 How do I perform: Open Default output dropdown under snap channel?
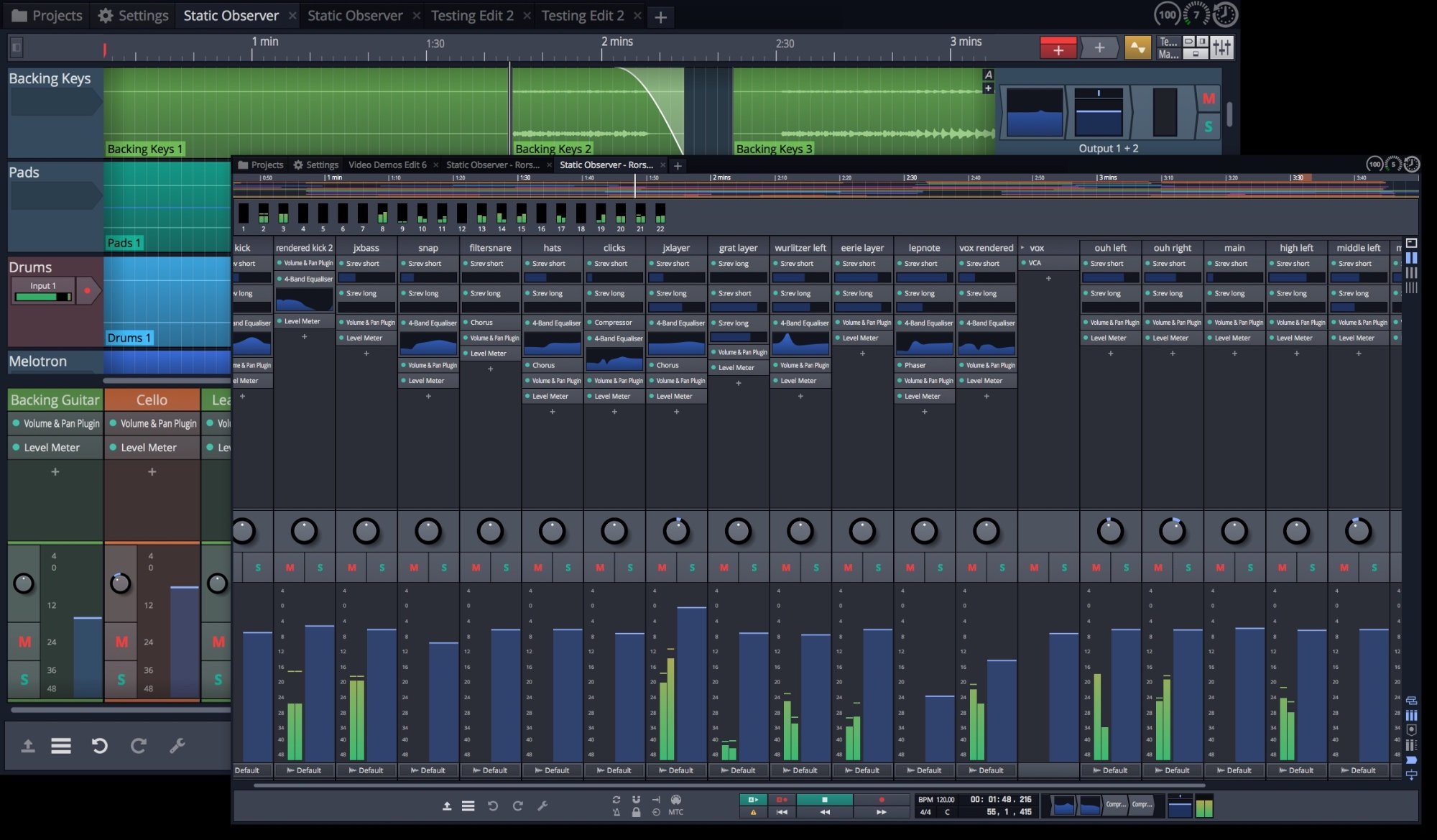(x=428, y=770)
